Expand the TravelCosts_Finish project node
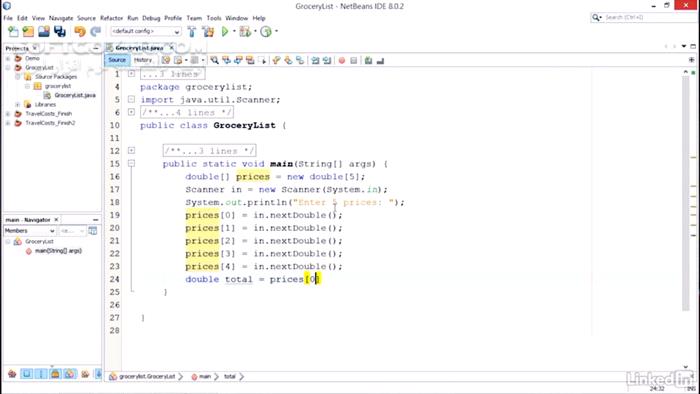This screenshot has height=394, width=700. (8, 114)
